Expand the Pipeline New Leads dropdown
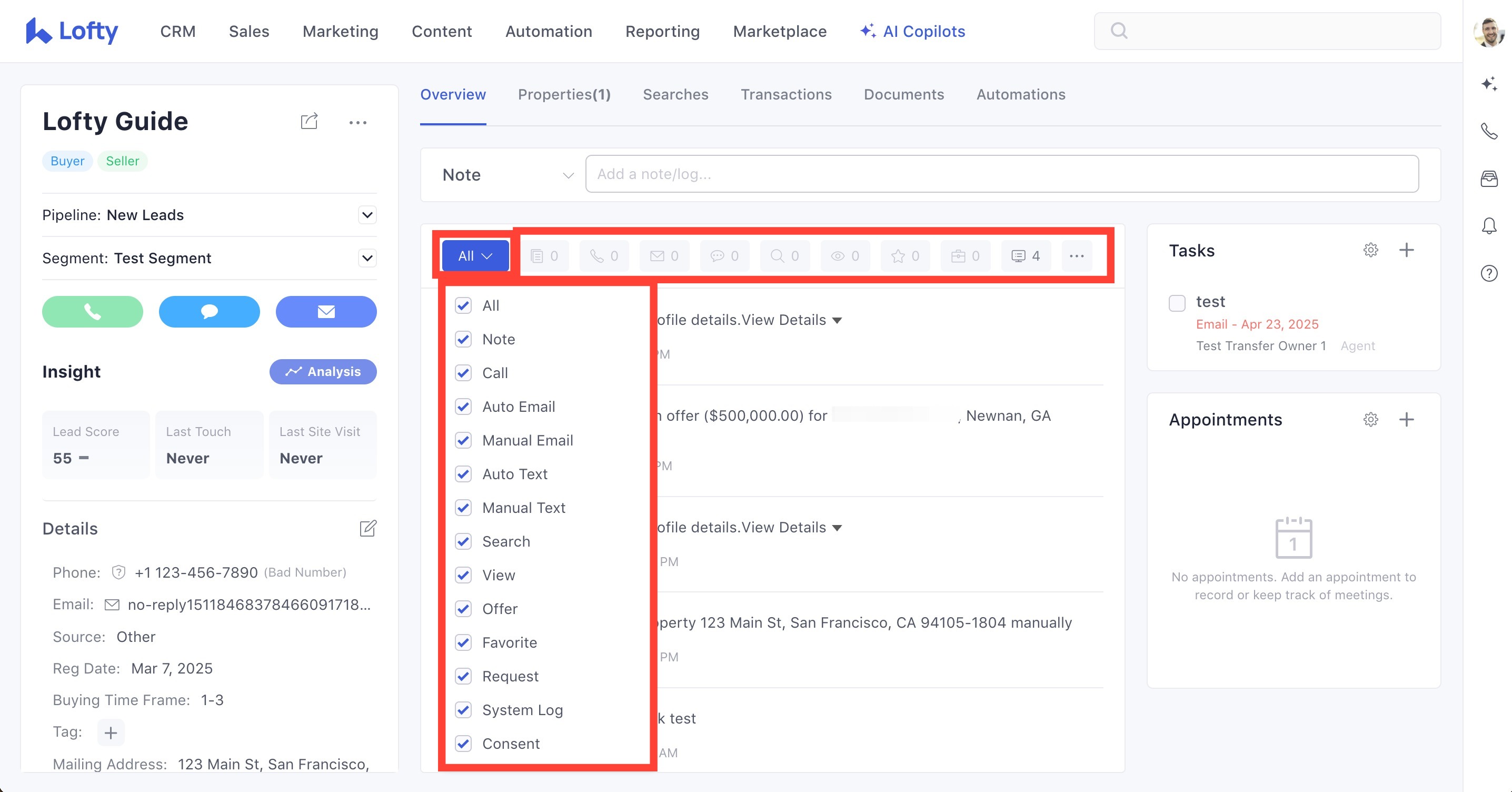Screen dimensions: 1512x792 coord(367,215)
